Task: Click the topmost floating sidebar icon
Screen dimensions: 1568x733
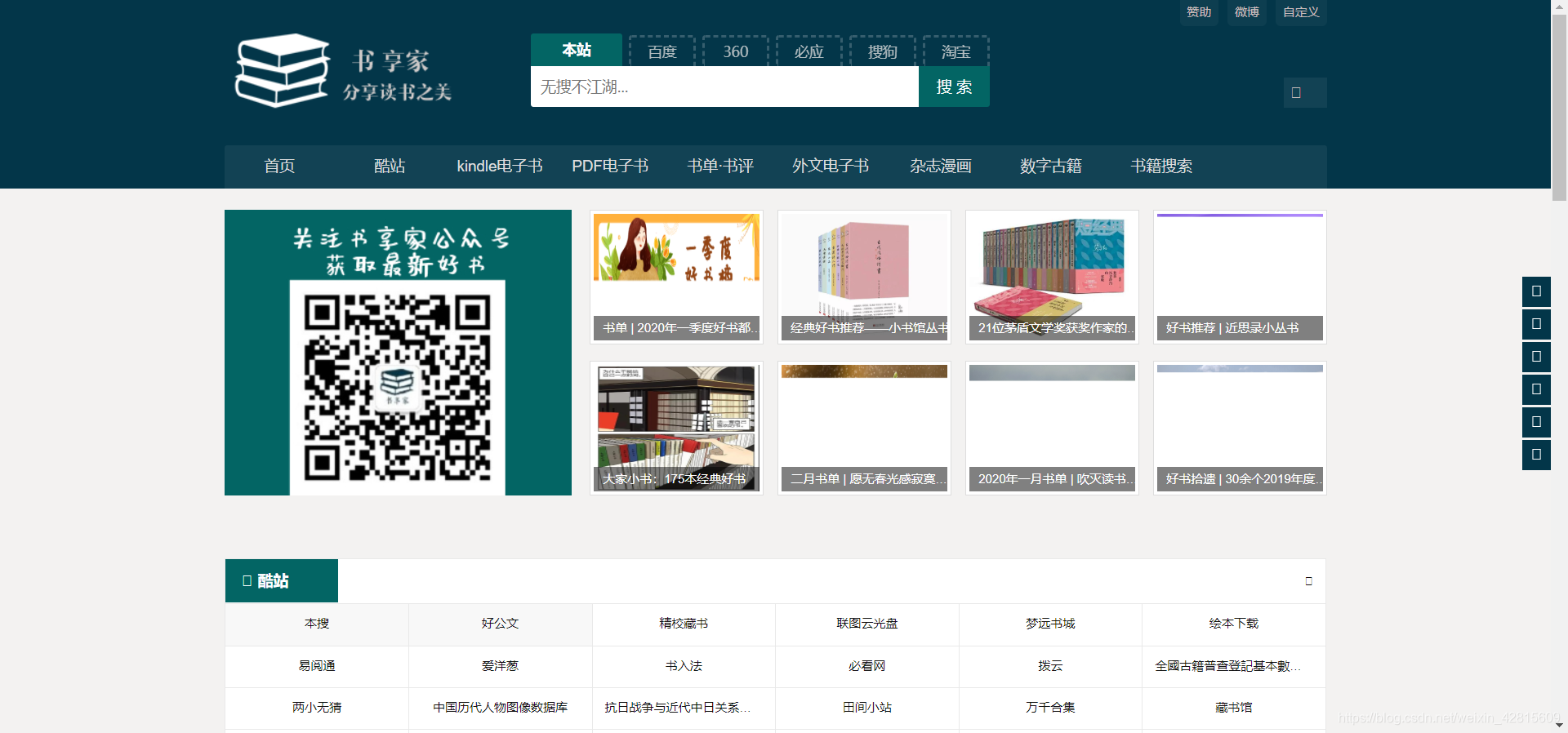Action: 1536,291
